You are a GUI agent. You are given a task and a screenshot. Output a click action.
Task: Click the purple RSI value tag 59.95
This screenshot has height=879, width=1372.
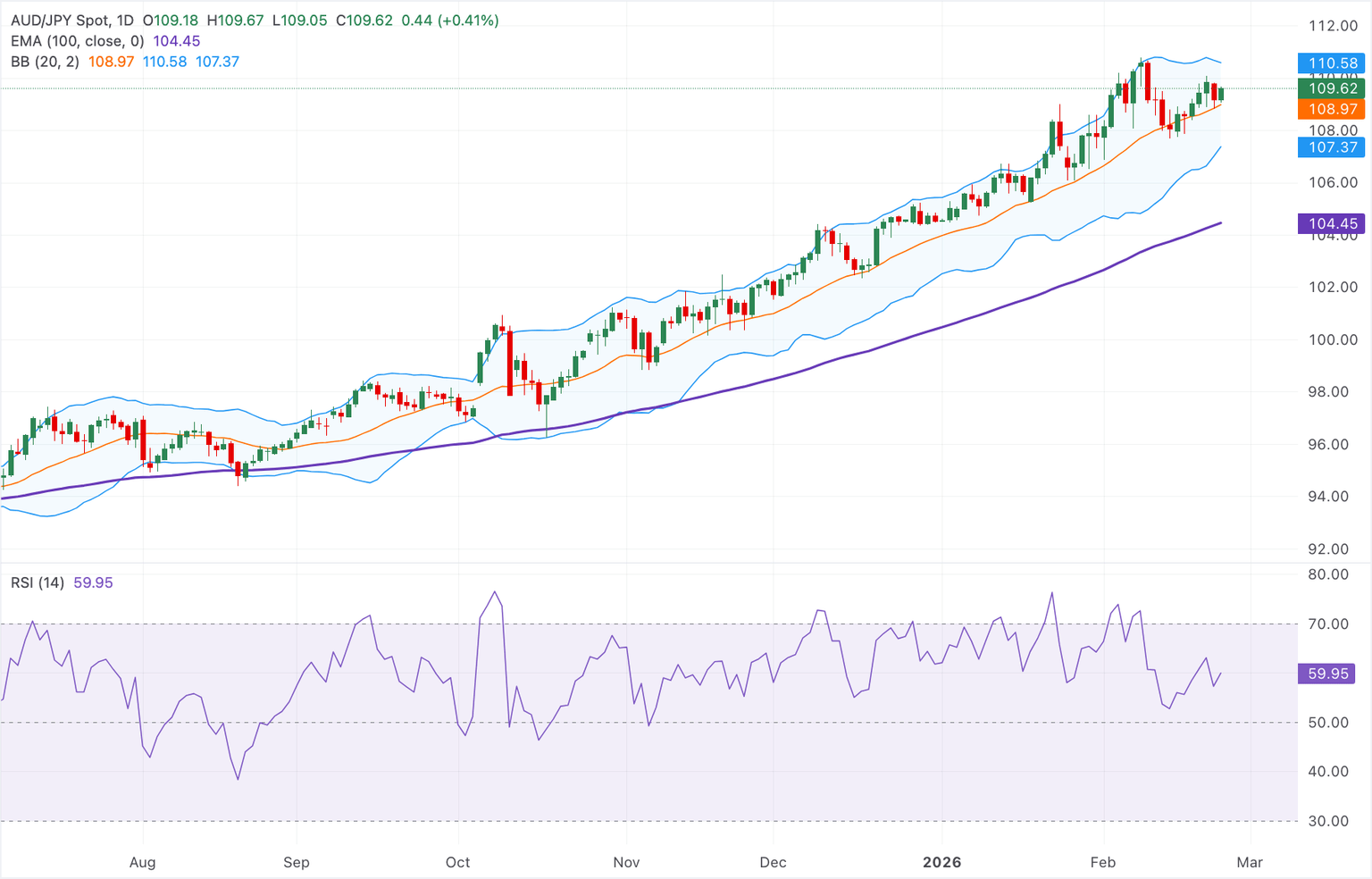click(x=1326, y=674)
